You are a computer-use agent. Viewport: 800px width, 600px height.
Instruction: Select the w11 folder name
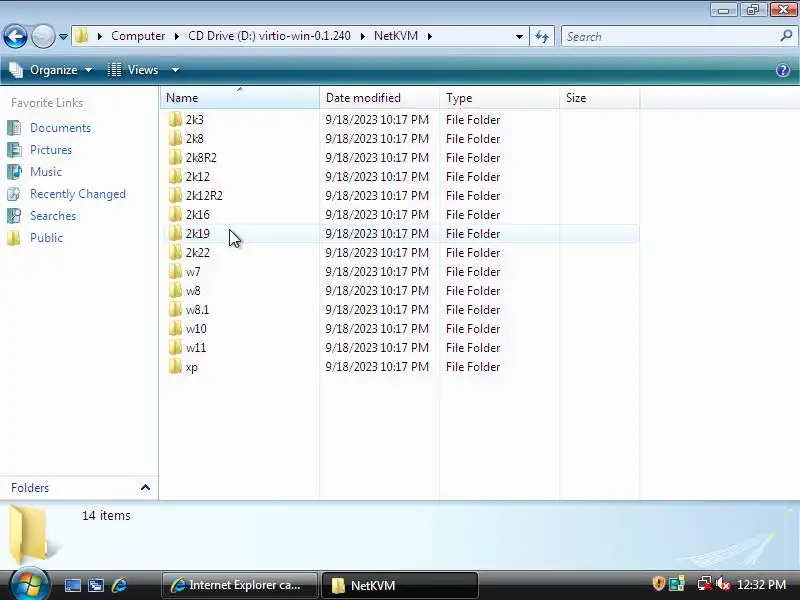point(196,347)
